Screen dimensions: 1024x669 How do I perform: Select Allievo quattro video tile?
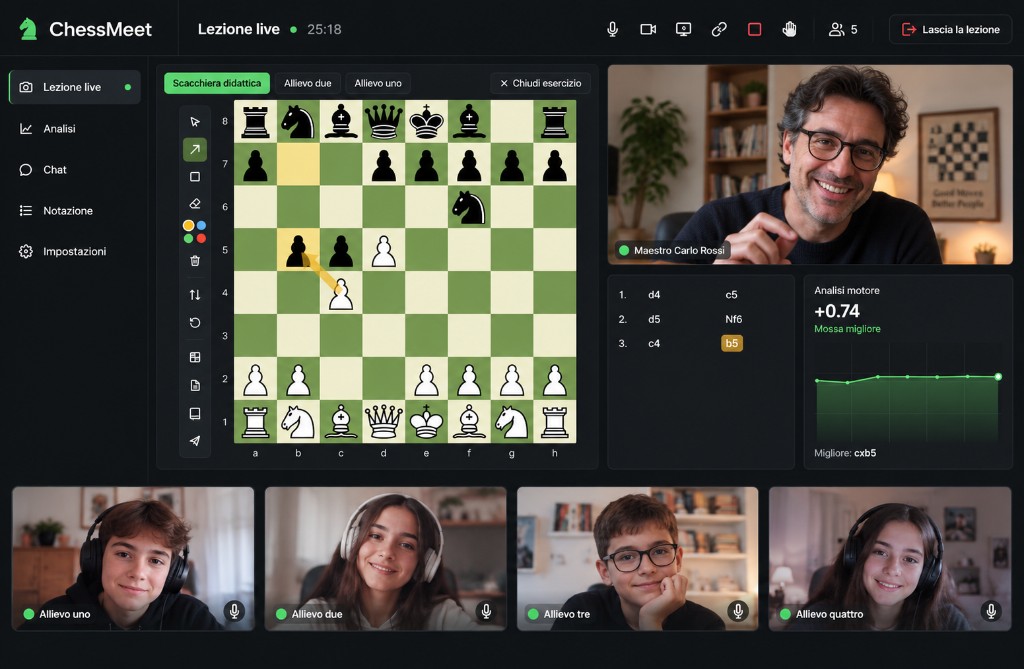[889, 559]
